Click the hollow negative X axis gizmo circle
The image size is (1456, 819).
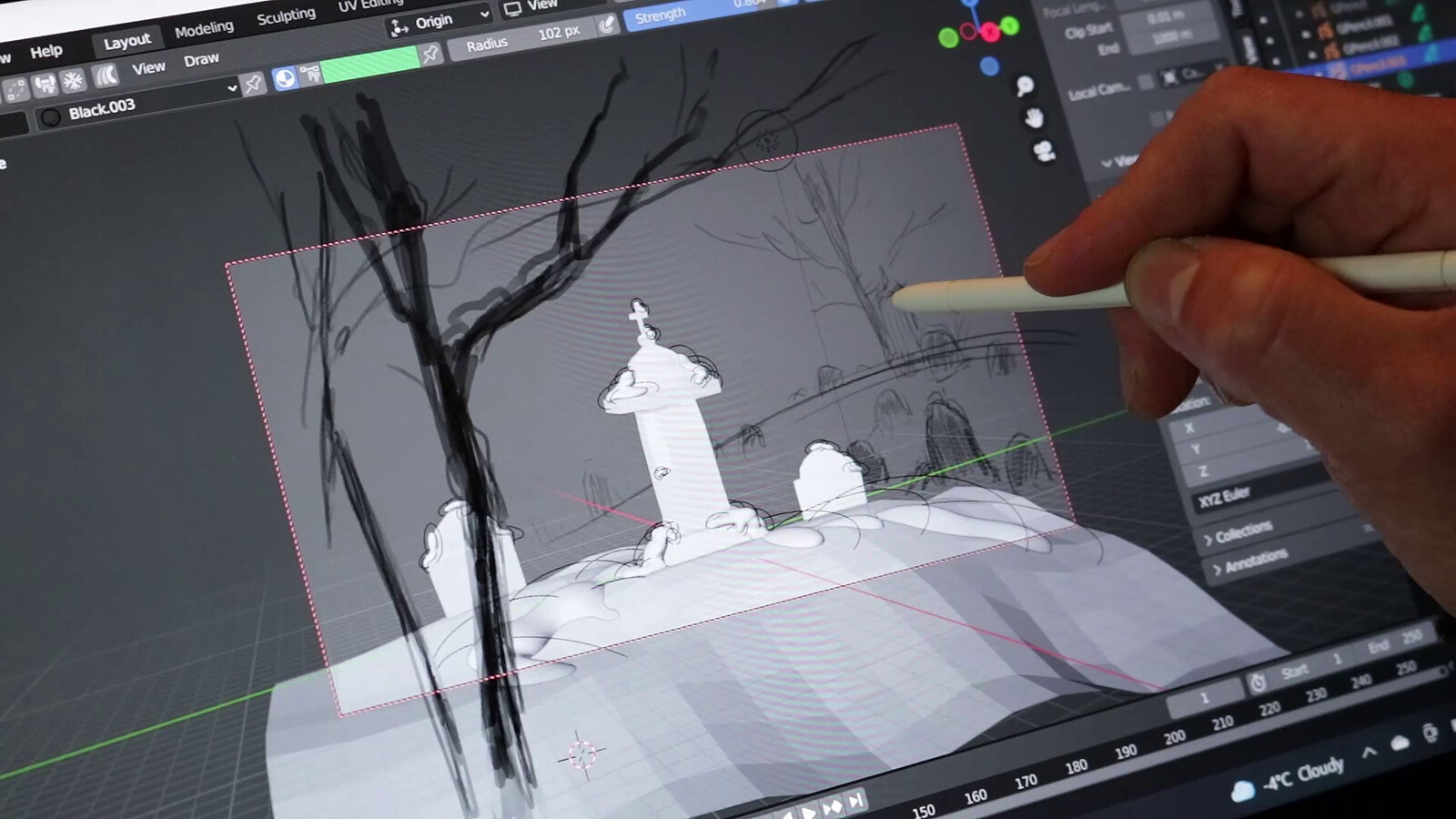tap(969, 32)
